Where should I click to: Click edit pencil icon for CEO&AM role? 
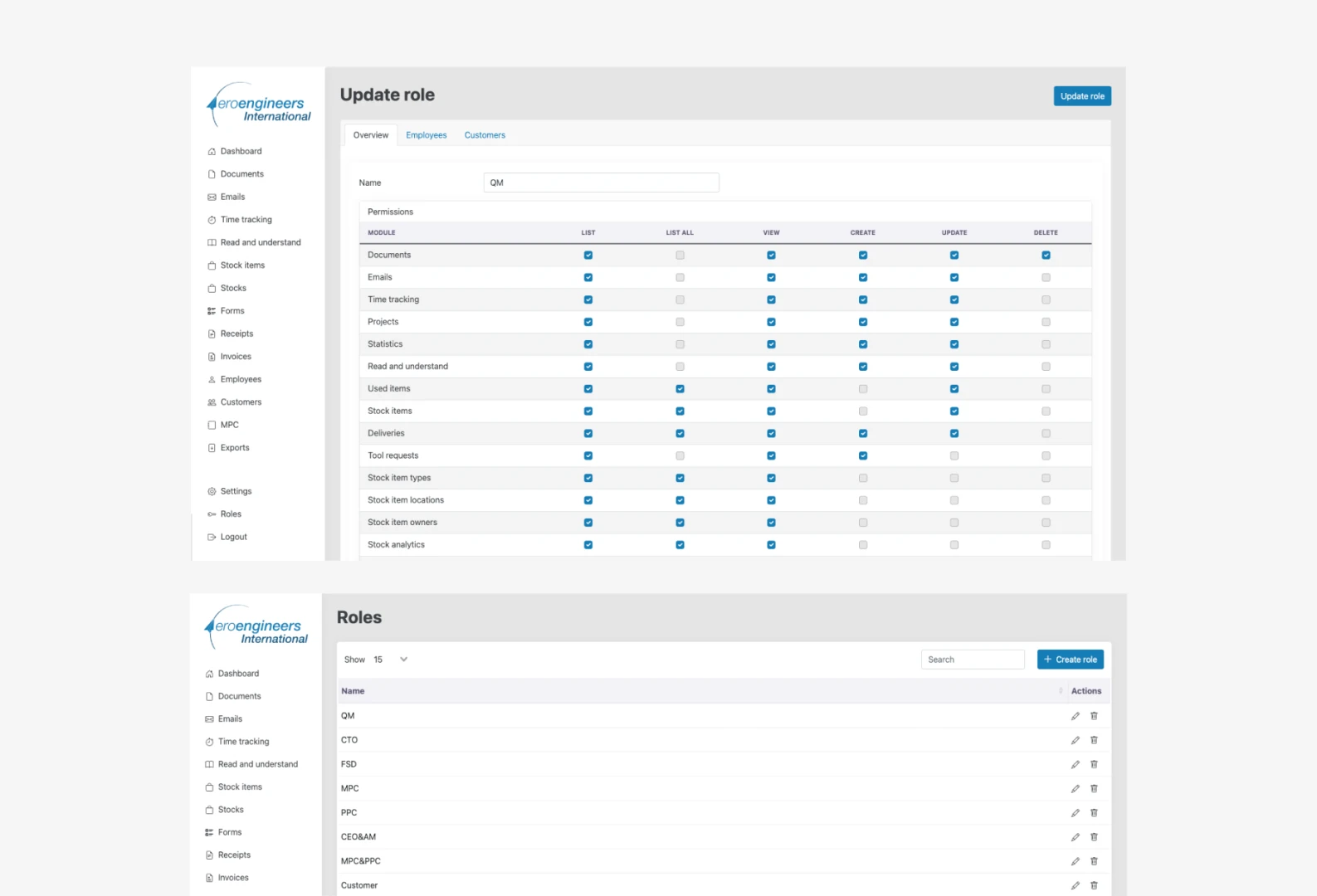tap(1075, 837)
